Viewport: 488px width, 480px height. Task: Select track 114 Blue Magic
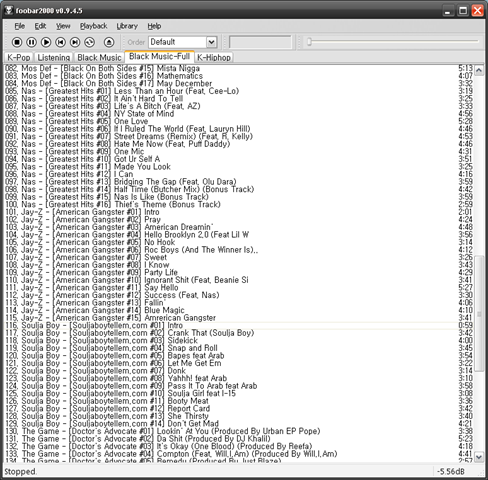pos(239,310)
